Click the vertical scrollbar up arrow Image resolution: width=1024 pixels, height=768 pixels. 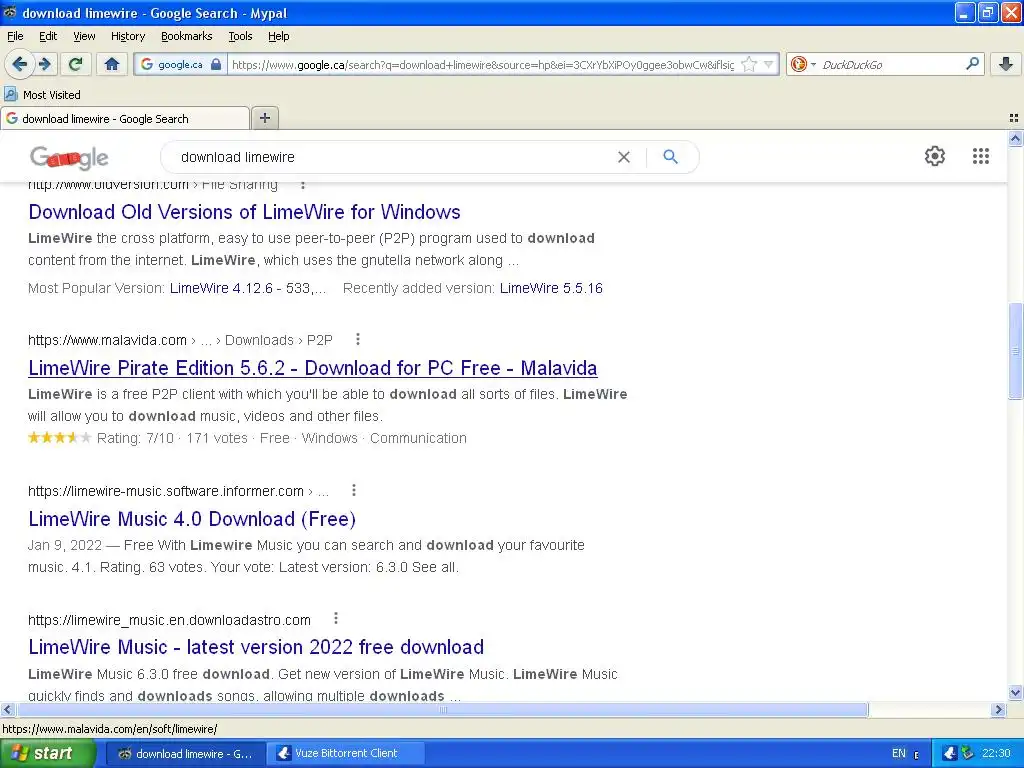click(x=1015, y=138)
